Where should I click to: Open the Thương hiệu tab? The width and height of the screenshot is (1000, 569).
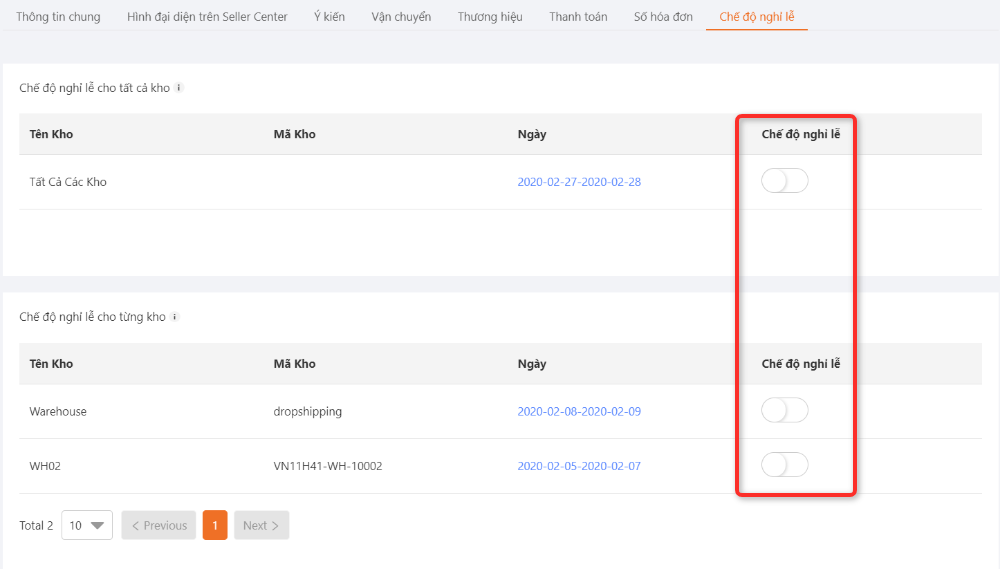490,17
